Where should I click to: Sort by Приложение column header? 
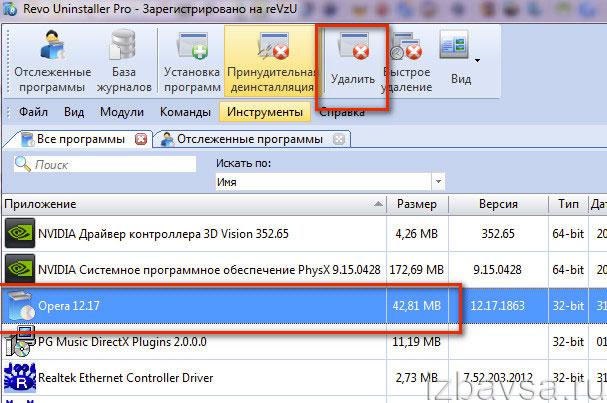click(x=194, y=204)
